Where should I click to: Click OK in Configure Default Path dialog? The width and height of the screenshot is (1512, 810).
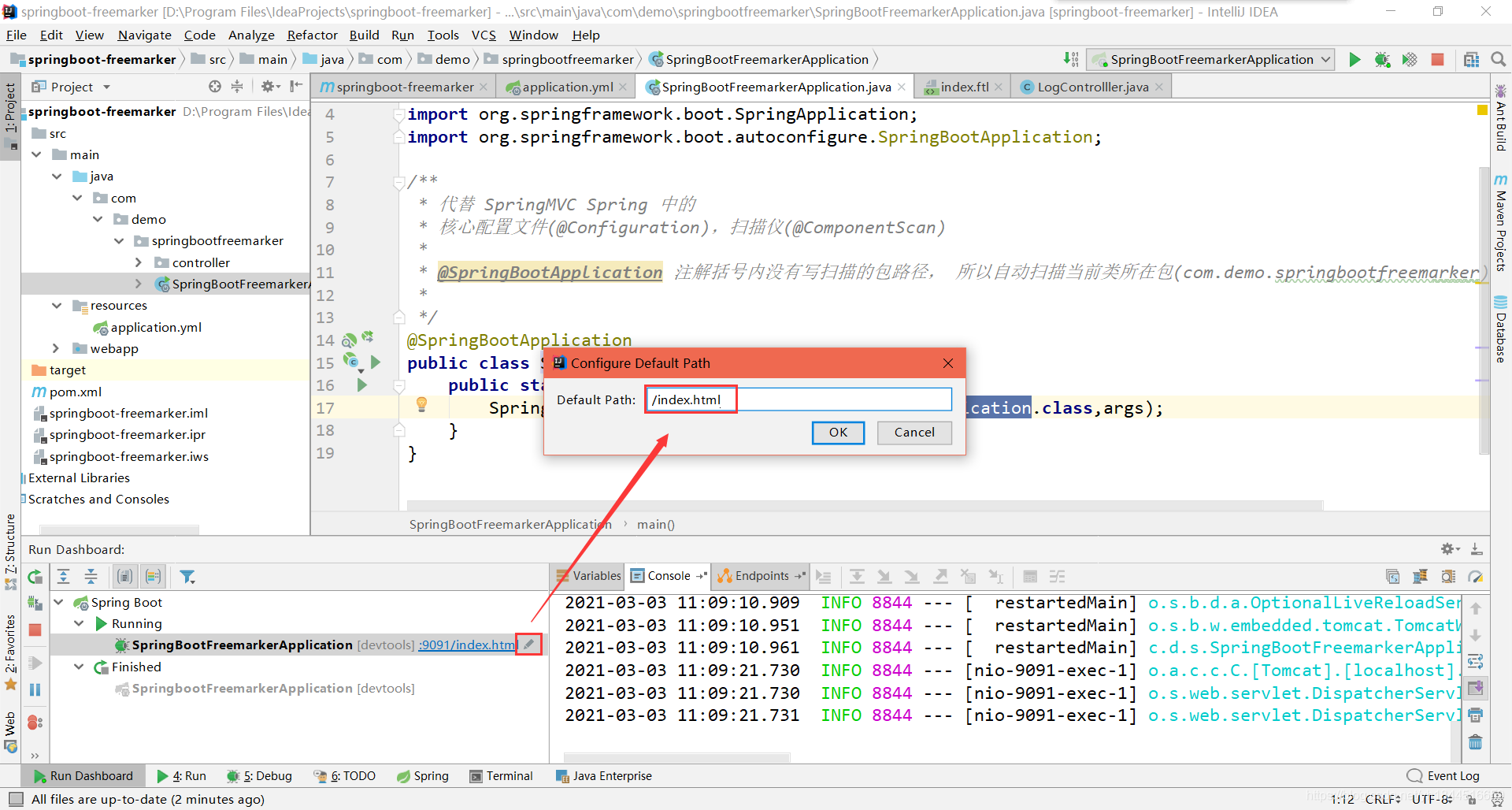(838, 433)
